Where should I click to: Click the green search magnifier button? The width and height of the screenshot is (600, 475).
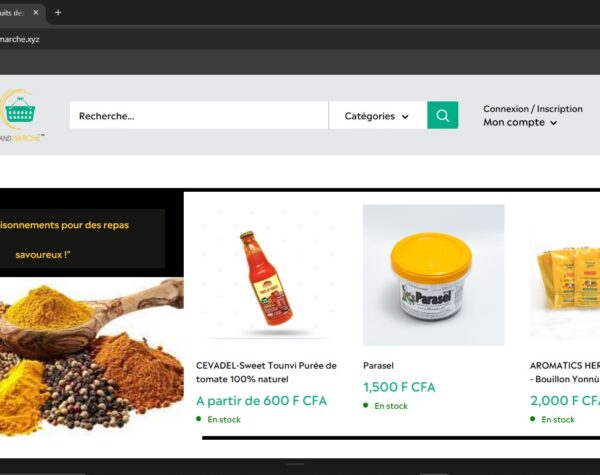pyautogui.click(x=442, y=115)
